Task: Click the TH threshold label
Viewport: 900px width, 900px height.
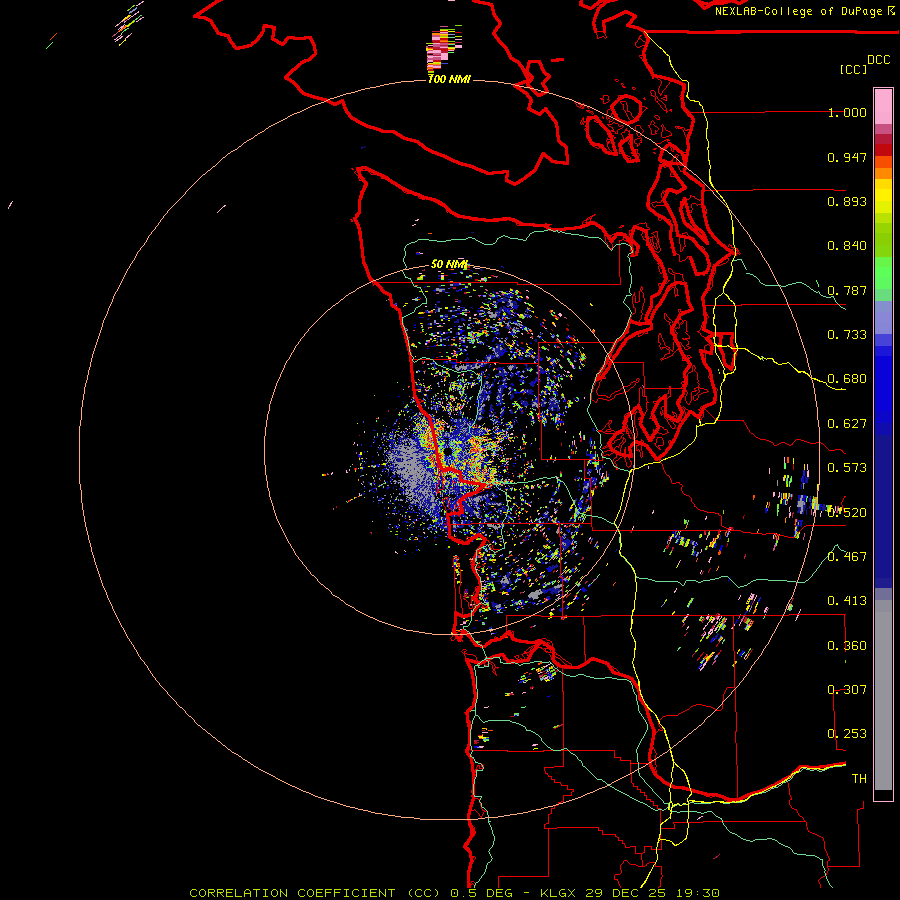Action: pos(859,778)
